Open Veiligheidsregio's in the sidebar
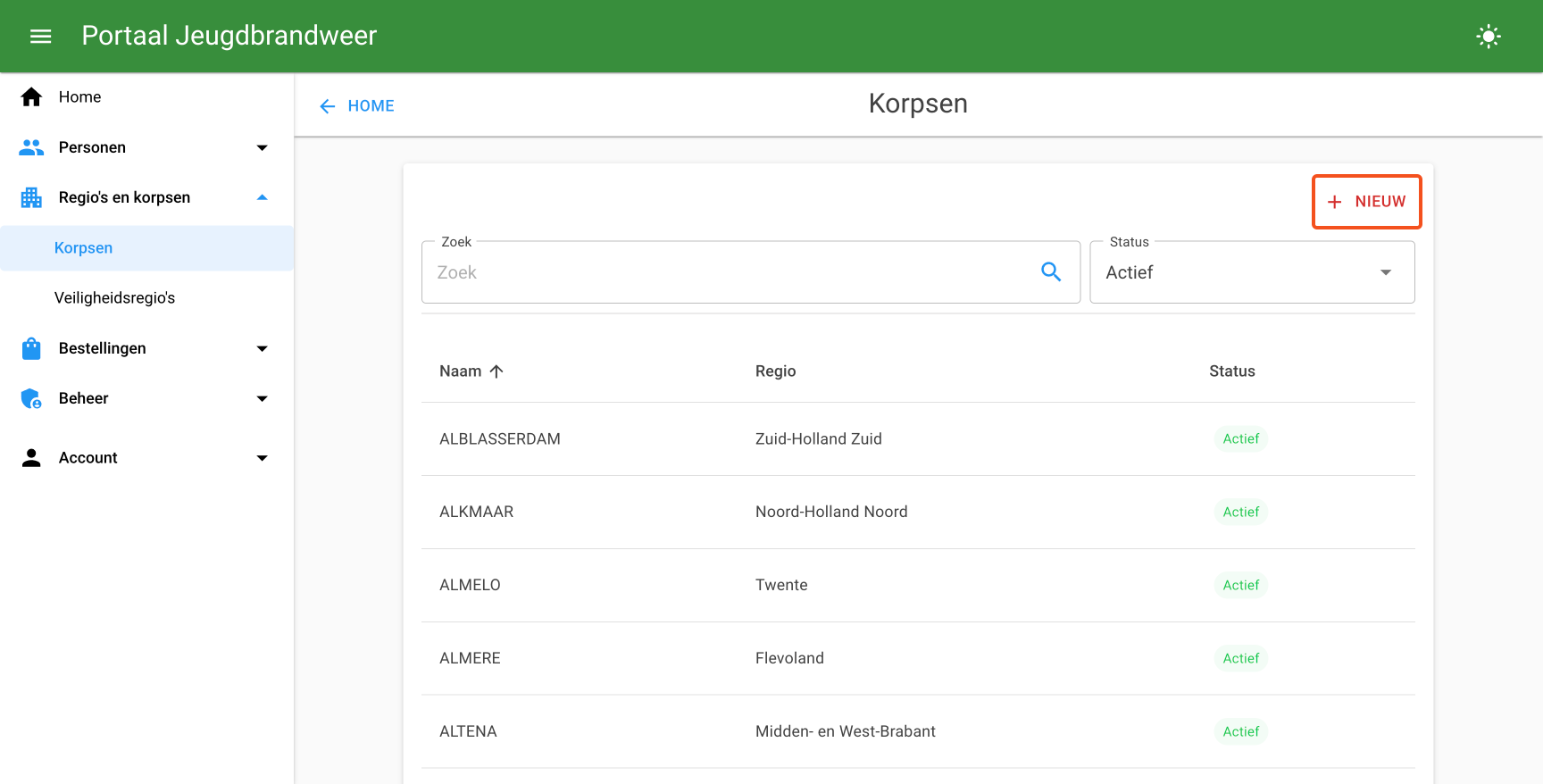 pyautogui.click(x=147, y=298)
